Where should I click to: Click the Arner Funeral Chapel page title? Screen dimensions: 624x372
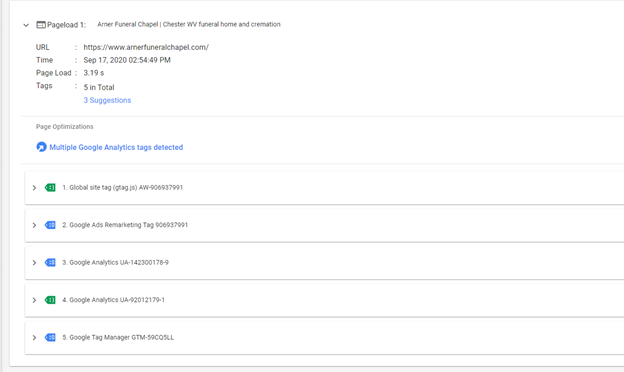[x=189, y=24]
